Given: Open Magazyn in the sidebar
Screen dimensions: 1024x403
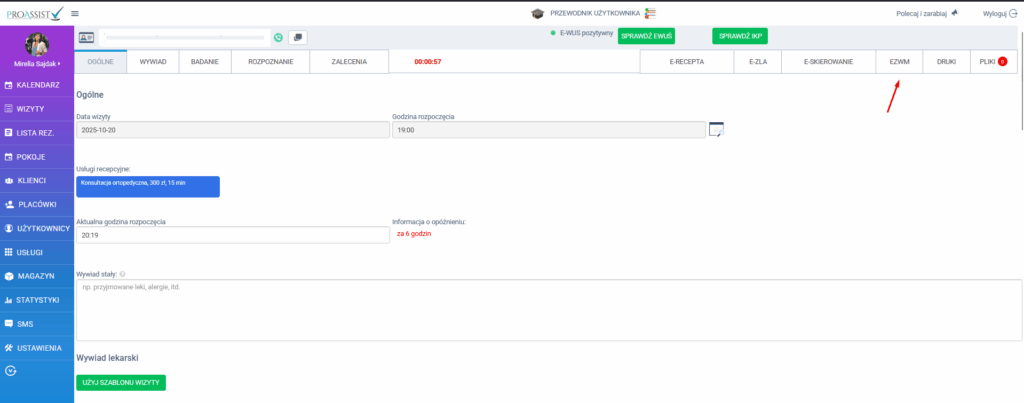Looking at the screenshot, I should (37, 276).
